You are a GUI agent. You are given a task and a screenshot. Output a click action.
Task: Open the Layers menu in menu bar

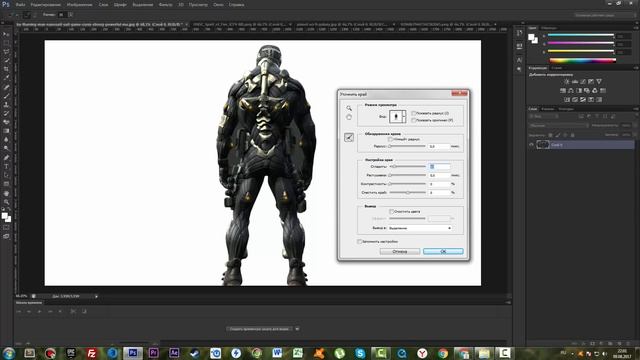(103, 5)
